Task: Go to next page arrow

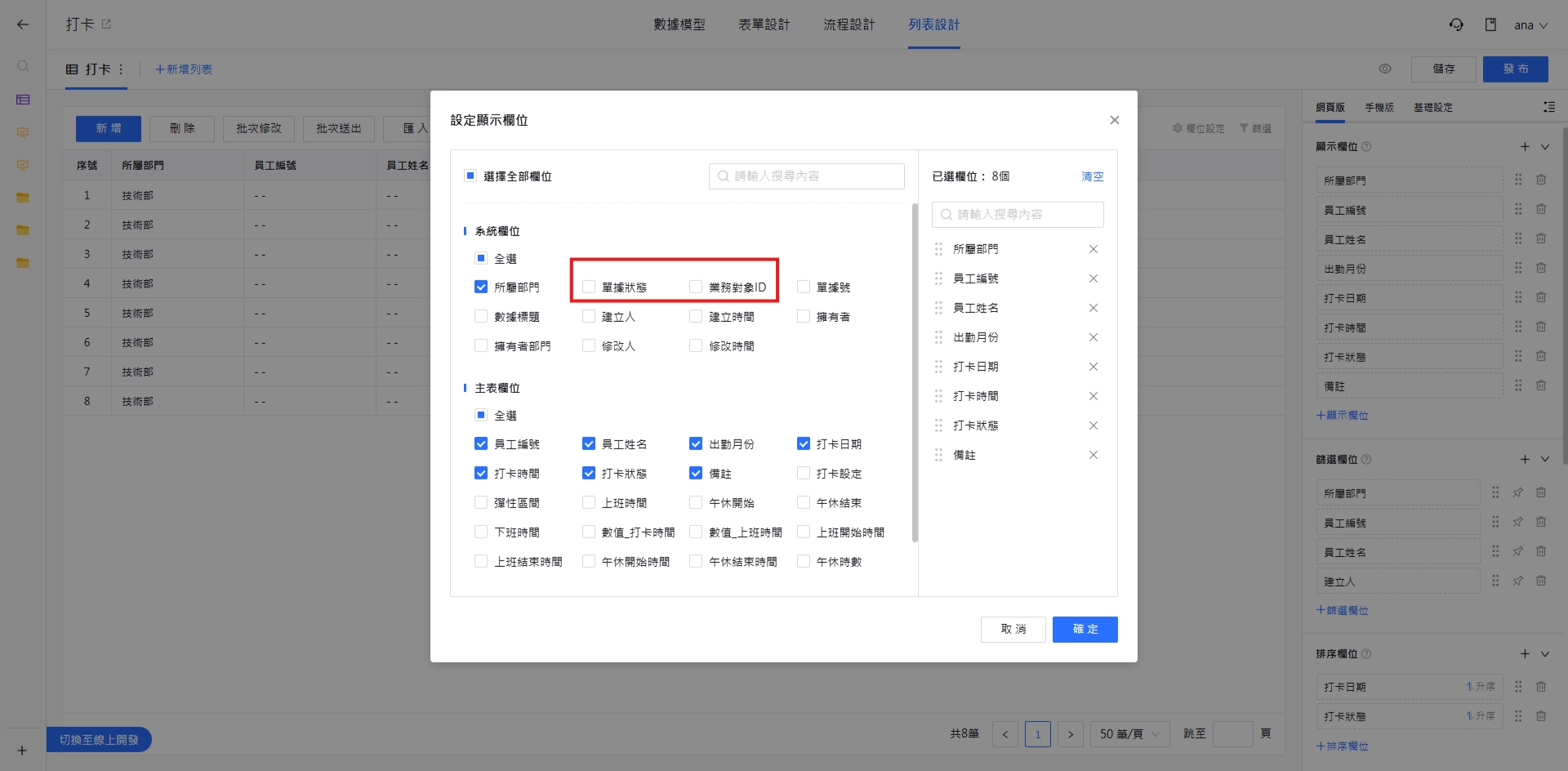Action: pyautogui.click(x=1071, y=734)
